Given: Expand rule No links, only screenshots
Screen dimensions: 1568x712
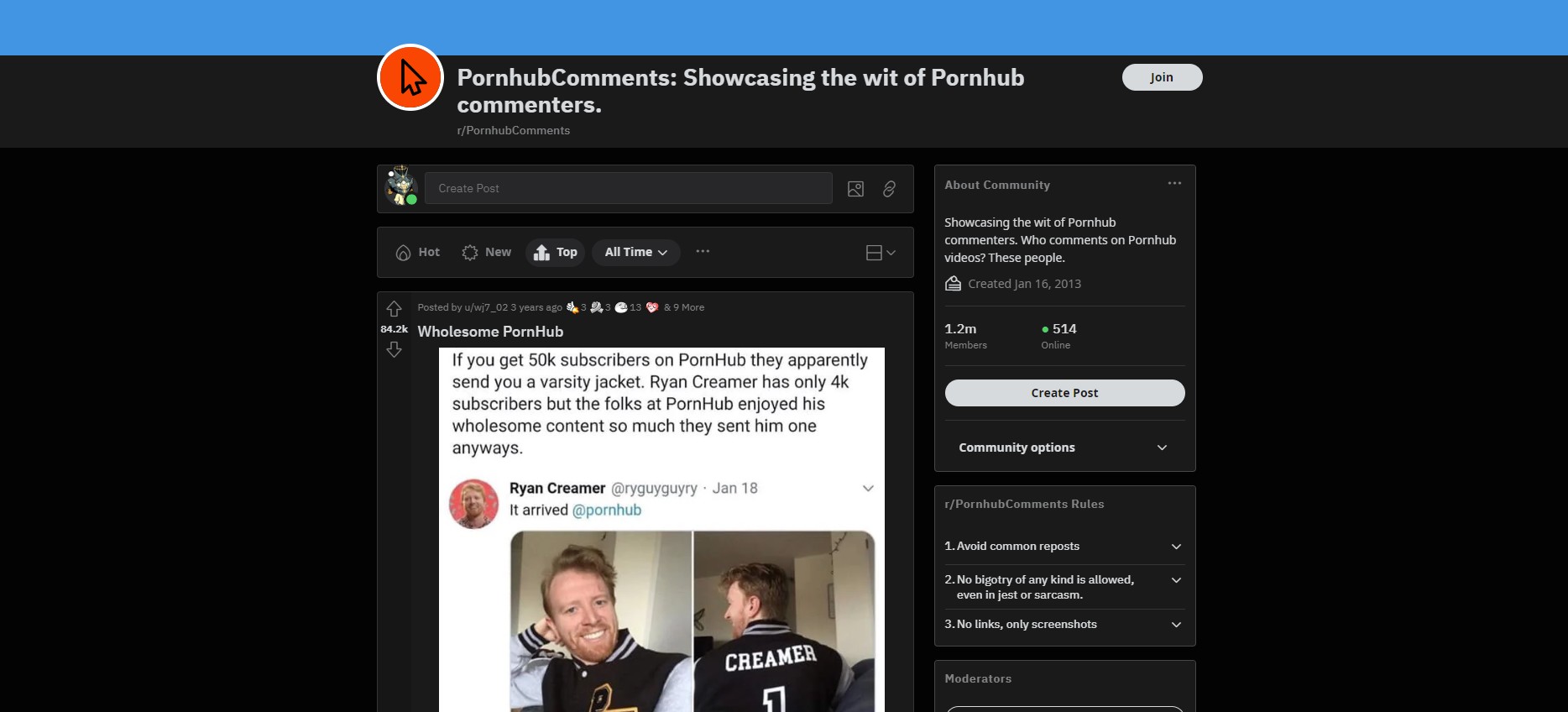Looking at the screenshot, I should [1064, 624].
